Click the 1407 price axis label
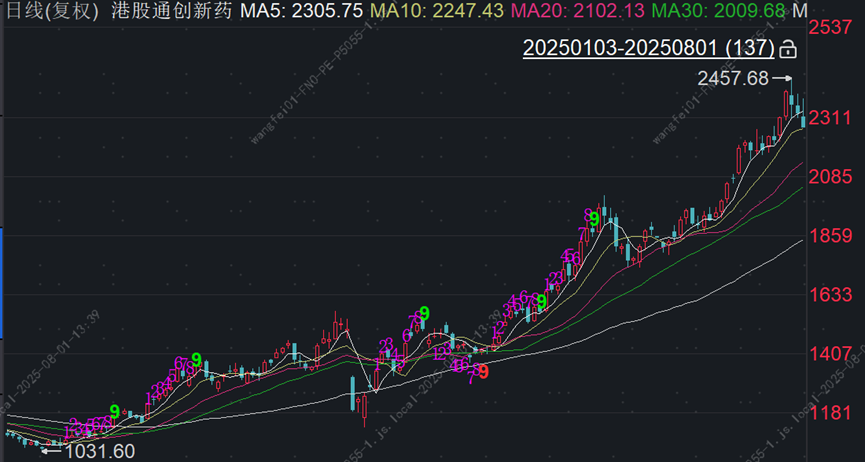Viewport: 865px width, 462px height. pyautogui.click(x=831, y=354)
